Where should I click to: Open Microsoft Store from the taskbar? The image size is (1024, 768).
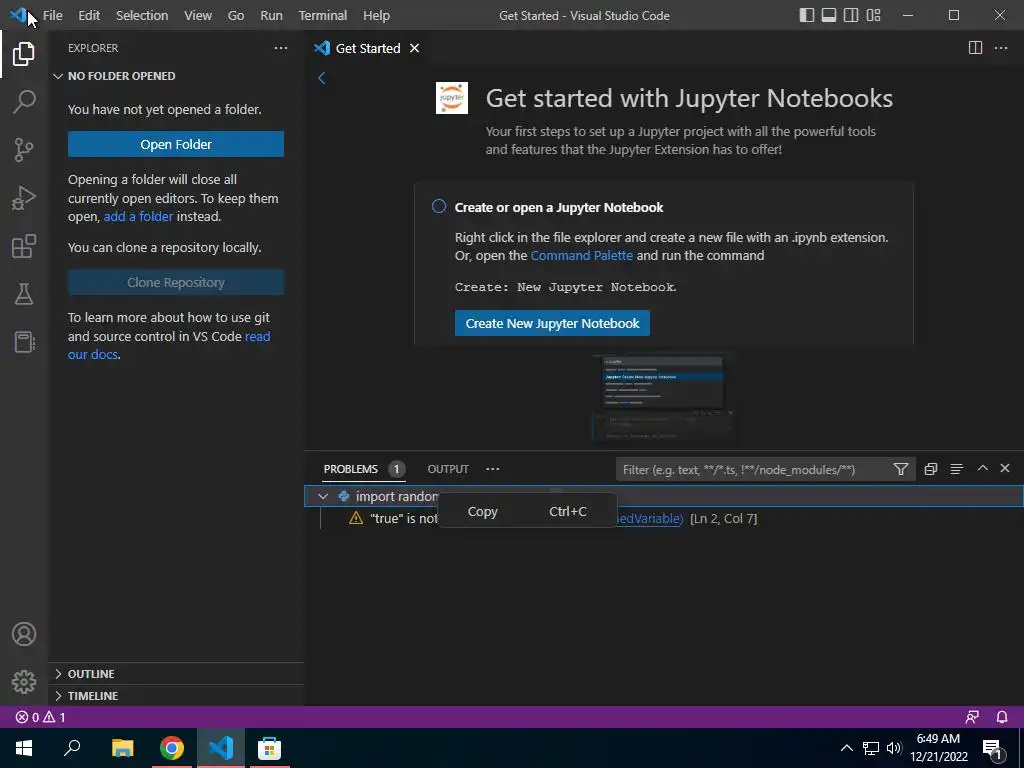point(269,748)
